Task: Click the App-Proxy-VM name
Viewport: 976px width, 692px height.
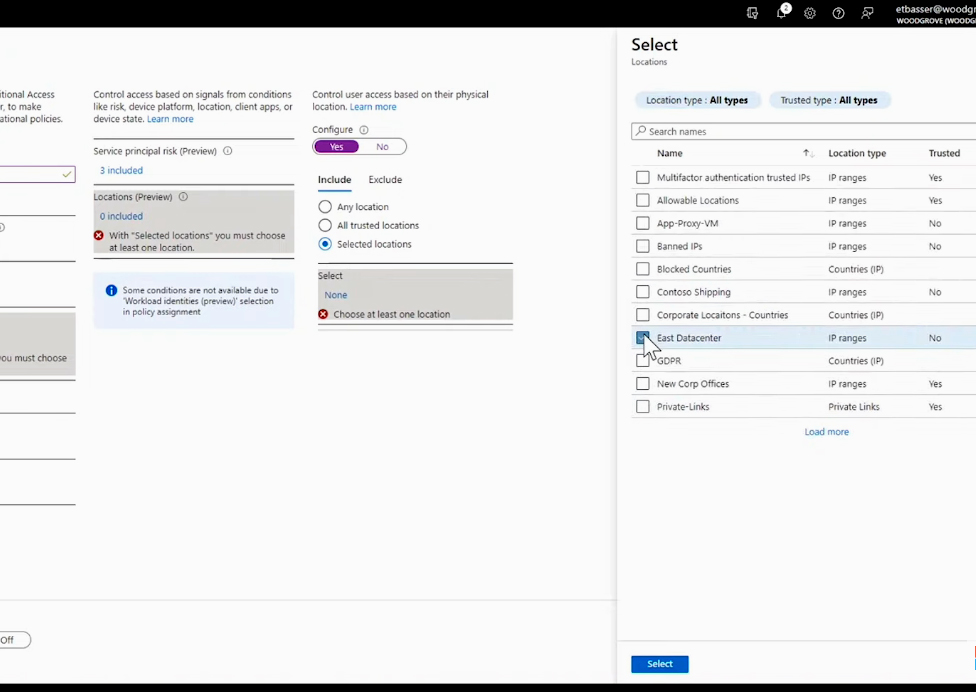Action: pos(687,223)
